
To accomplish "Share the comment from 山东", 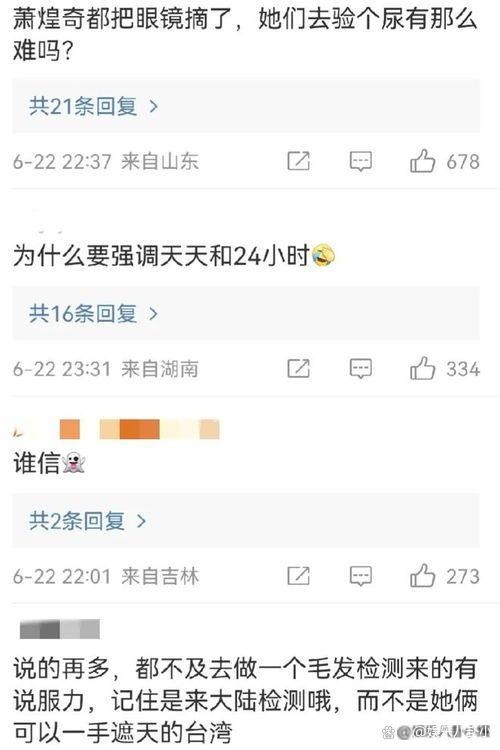I will tap(299, 161).
